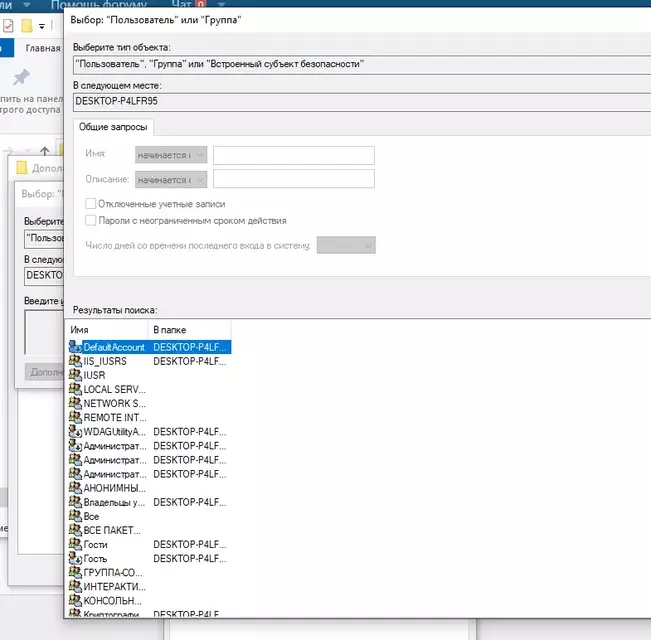Click the Дополнительно button in background dialog
This screenshot has height=640, width=651.
pos(46,372)
